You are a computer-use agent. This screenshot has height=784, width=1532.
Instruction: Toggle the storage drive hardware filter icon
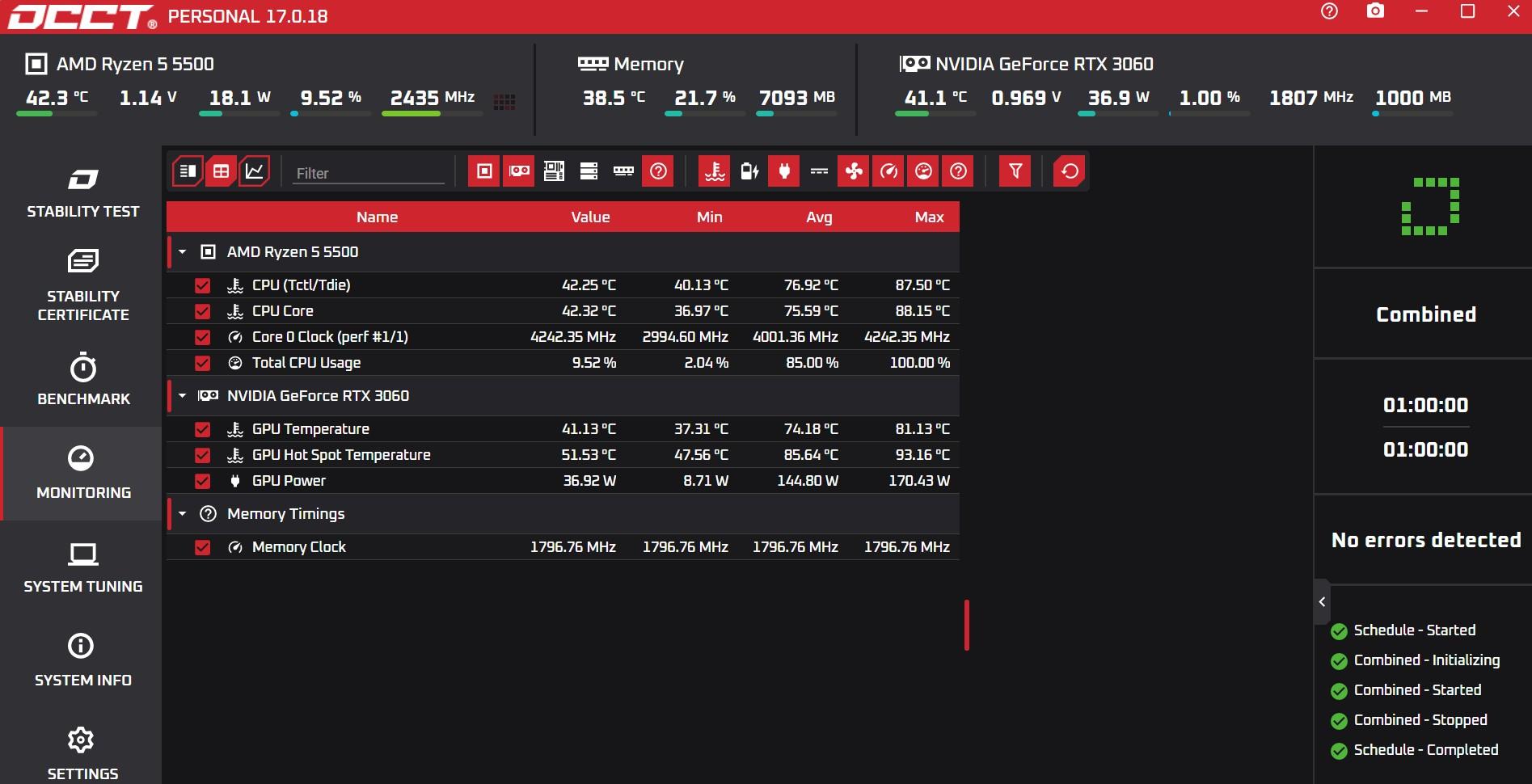click(x=589, y=171)
